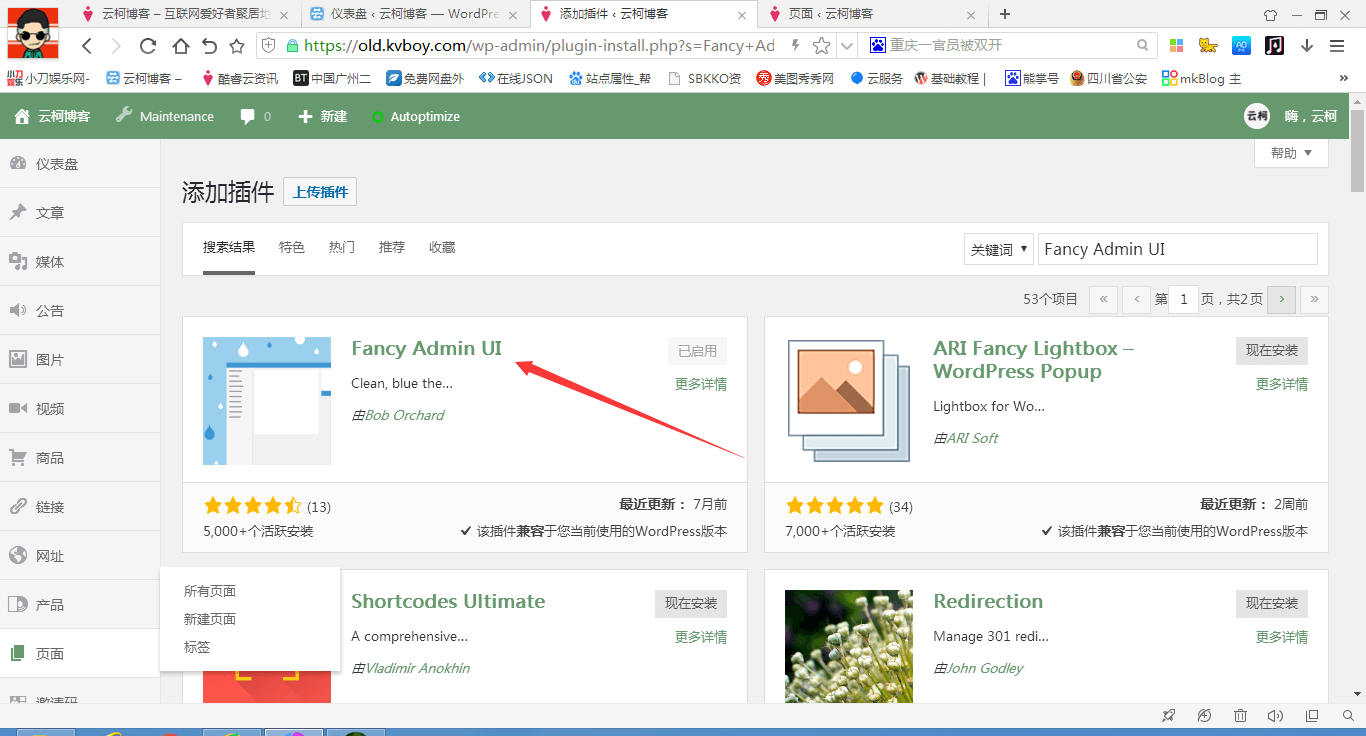
Task: Click the trash icon in status bar
Action: tap(1240, 716)
